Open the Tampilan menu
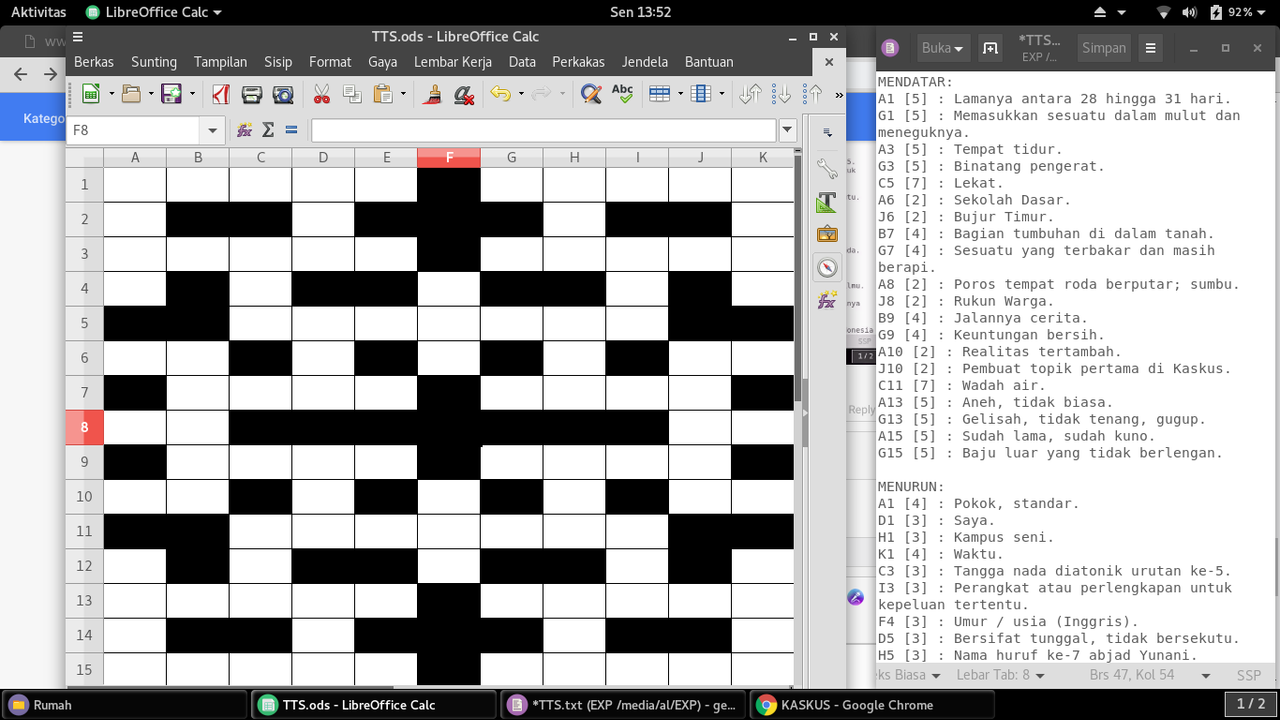 (220, 62)
